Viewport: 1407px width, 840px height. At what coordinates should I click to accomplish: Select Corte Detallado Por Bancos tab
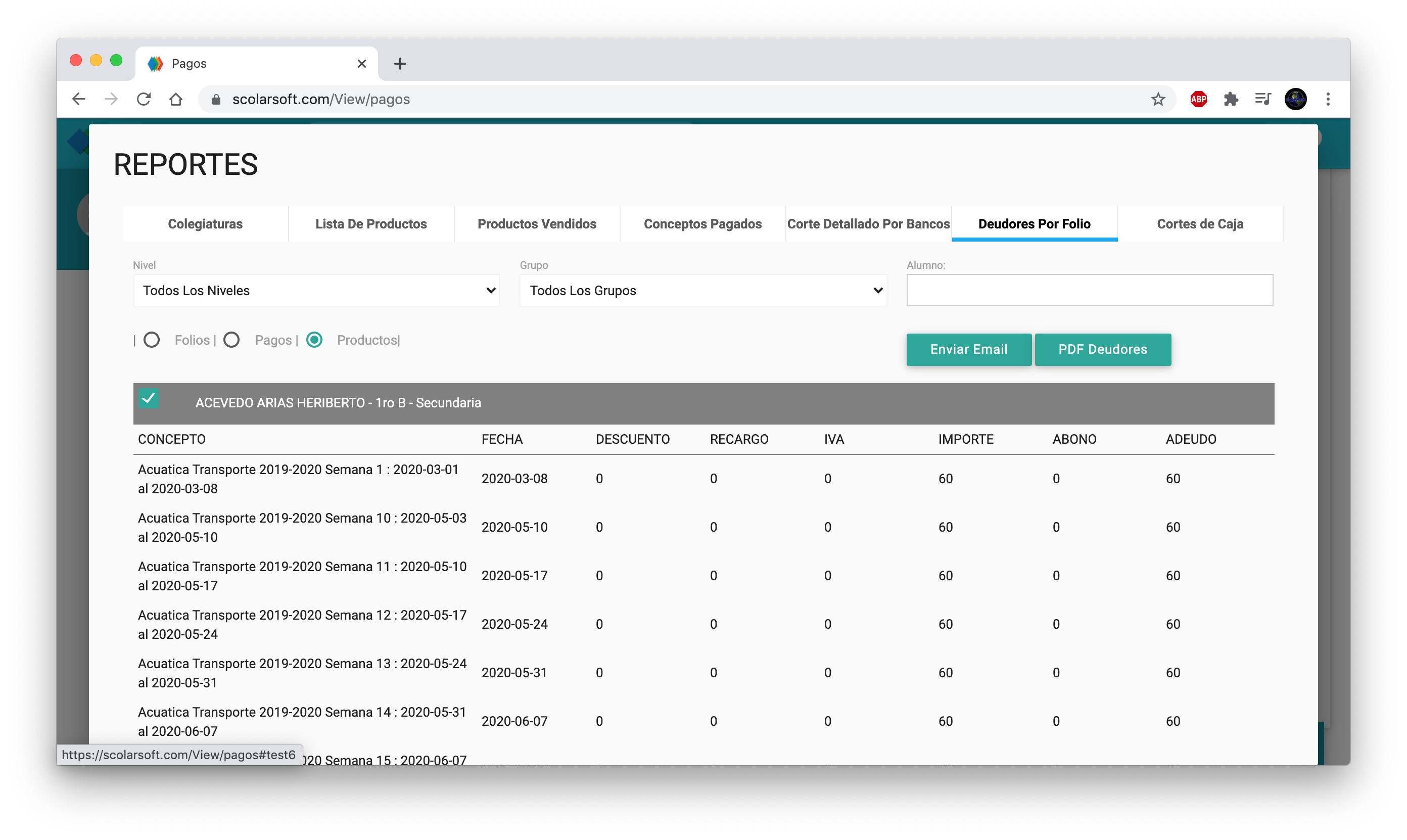(868, 223)
